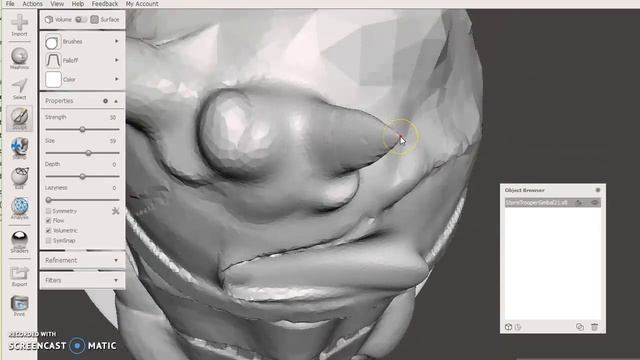Open the Help menu
The image size is (640, 360).
(x=78, y=4)
